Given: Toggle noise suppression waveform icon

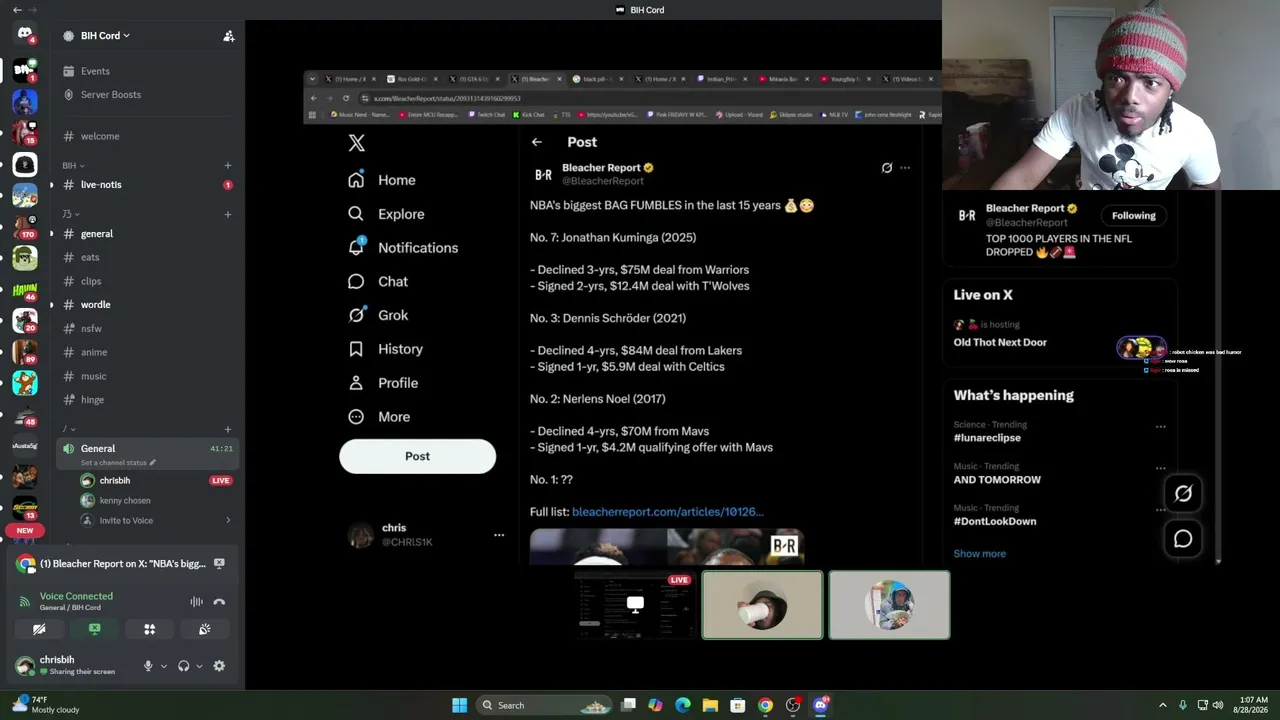Looking at the screenshot, I should [196, 602].
